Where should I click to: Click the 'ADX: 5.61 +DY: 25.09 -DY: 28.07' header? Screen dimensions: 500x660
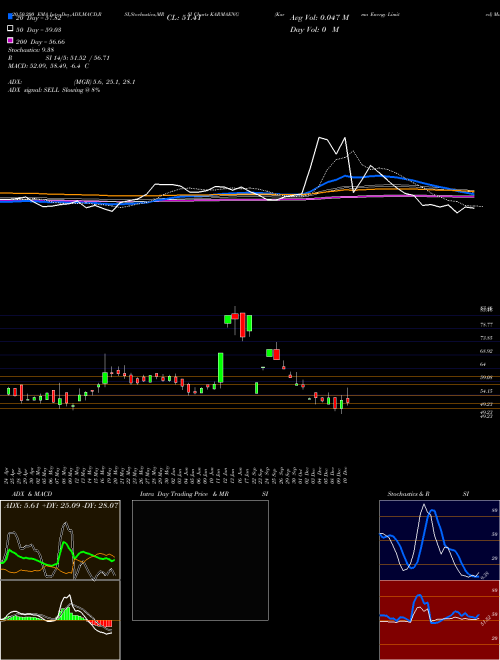tap(61, 505)
